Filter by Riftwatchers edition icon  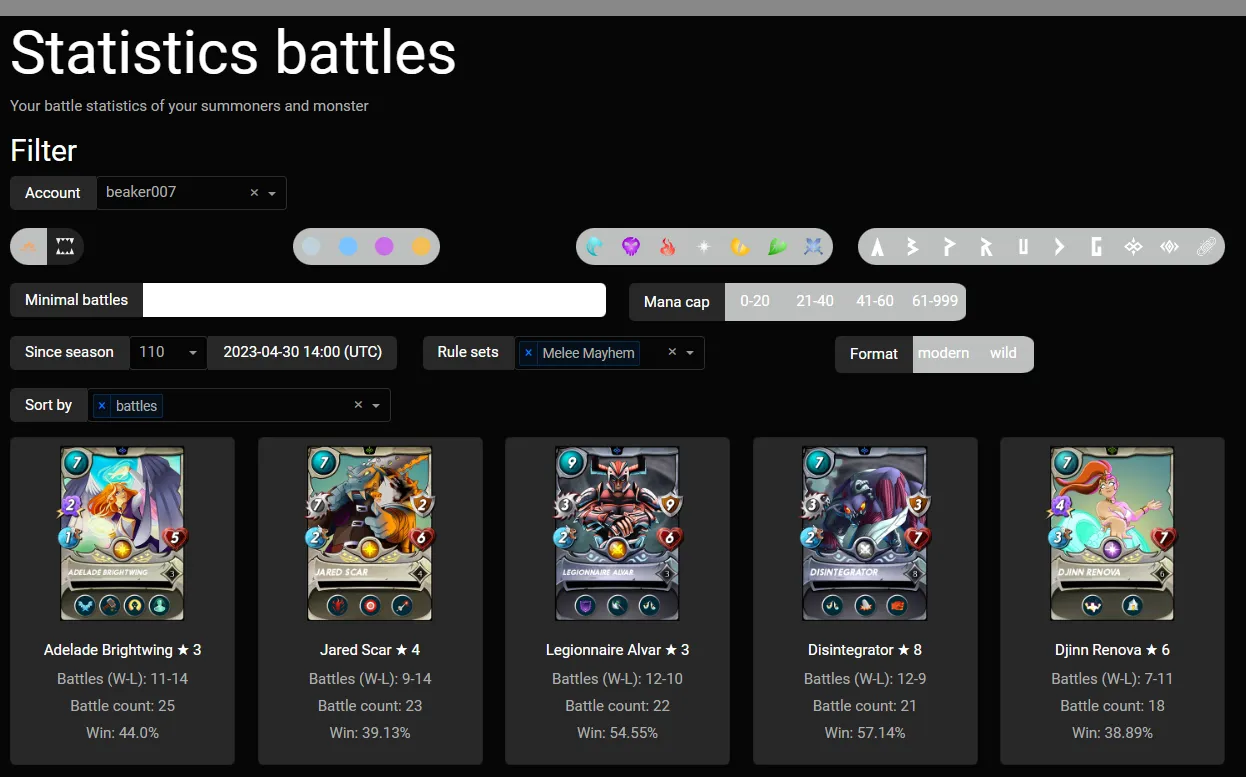(1169, 247)
